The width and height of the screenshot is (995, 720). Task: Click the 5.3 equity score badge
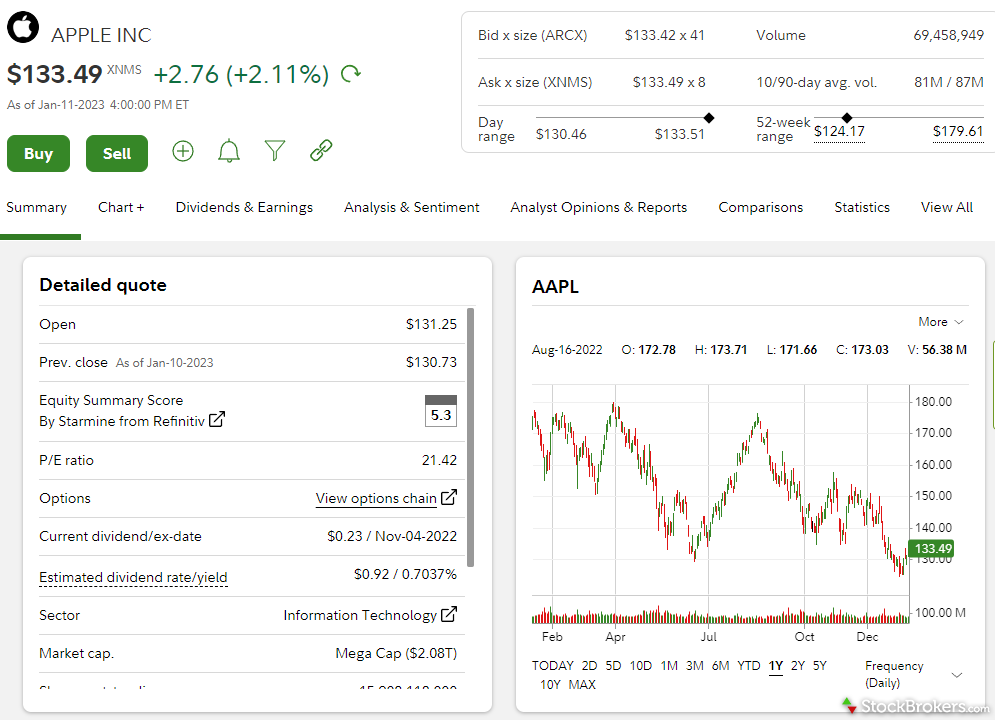(x=440, y=410)
